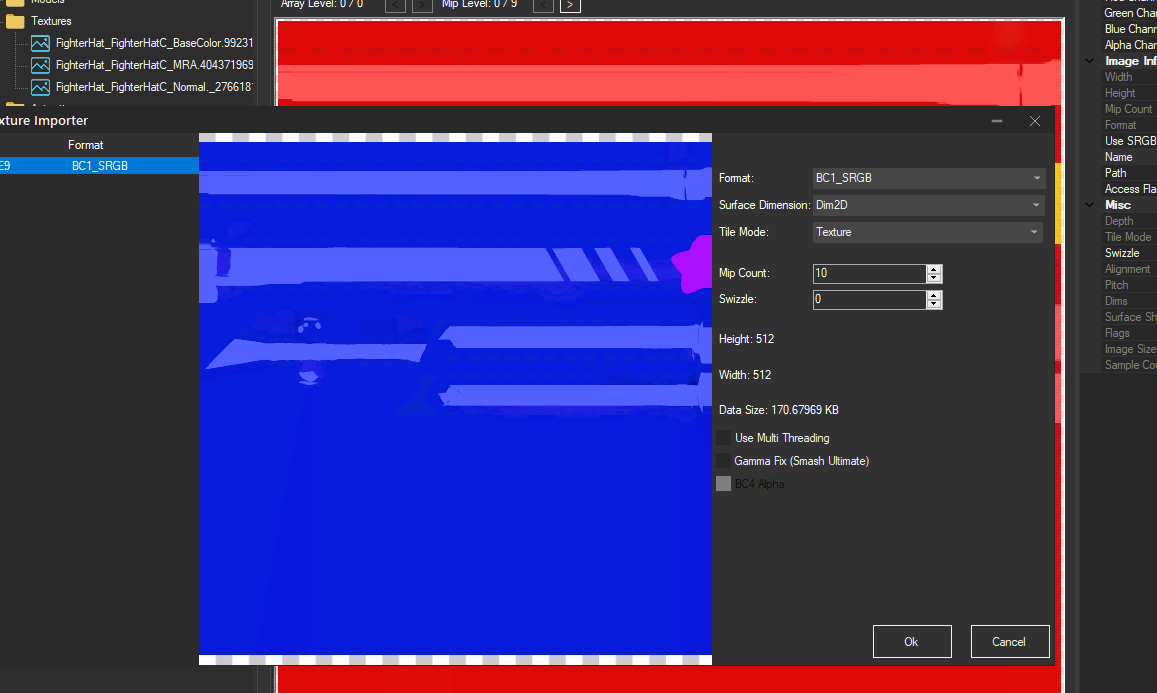Viewport: 1157px width, 693px height.
Task: Open the Surface Dimension dropdown
Action: click(928, 204)
